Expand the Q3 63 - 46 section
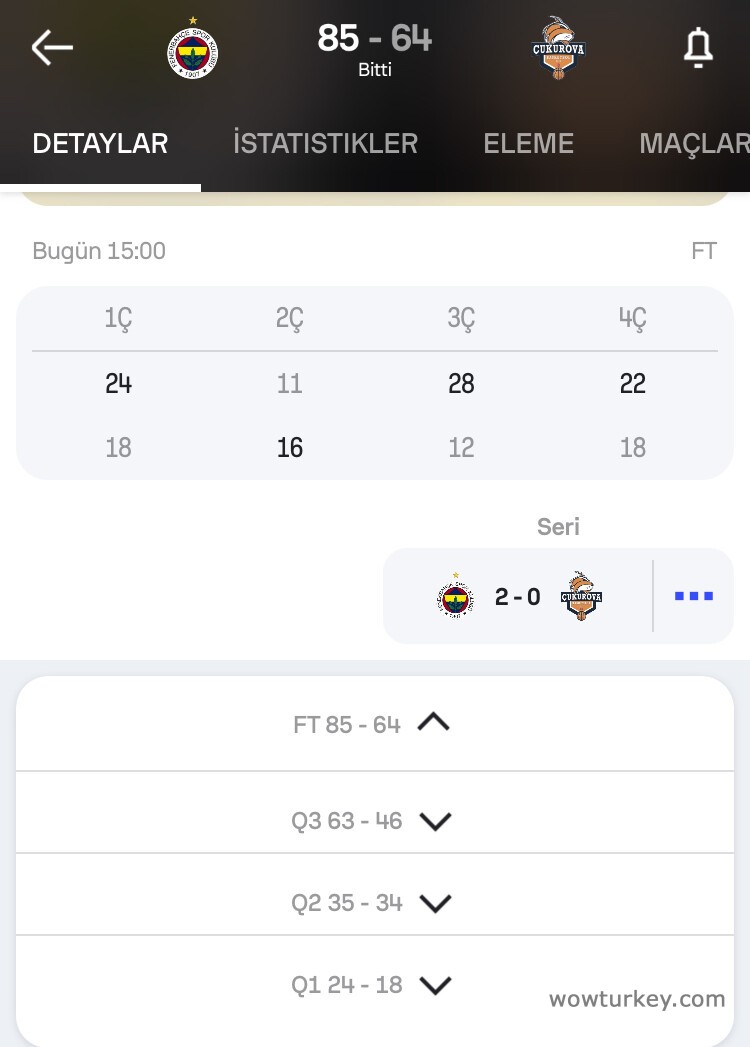This screenshot has width=750, height=1047. (435, 821)
